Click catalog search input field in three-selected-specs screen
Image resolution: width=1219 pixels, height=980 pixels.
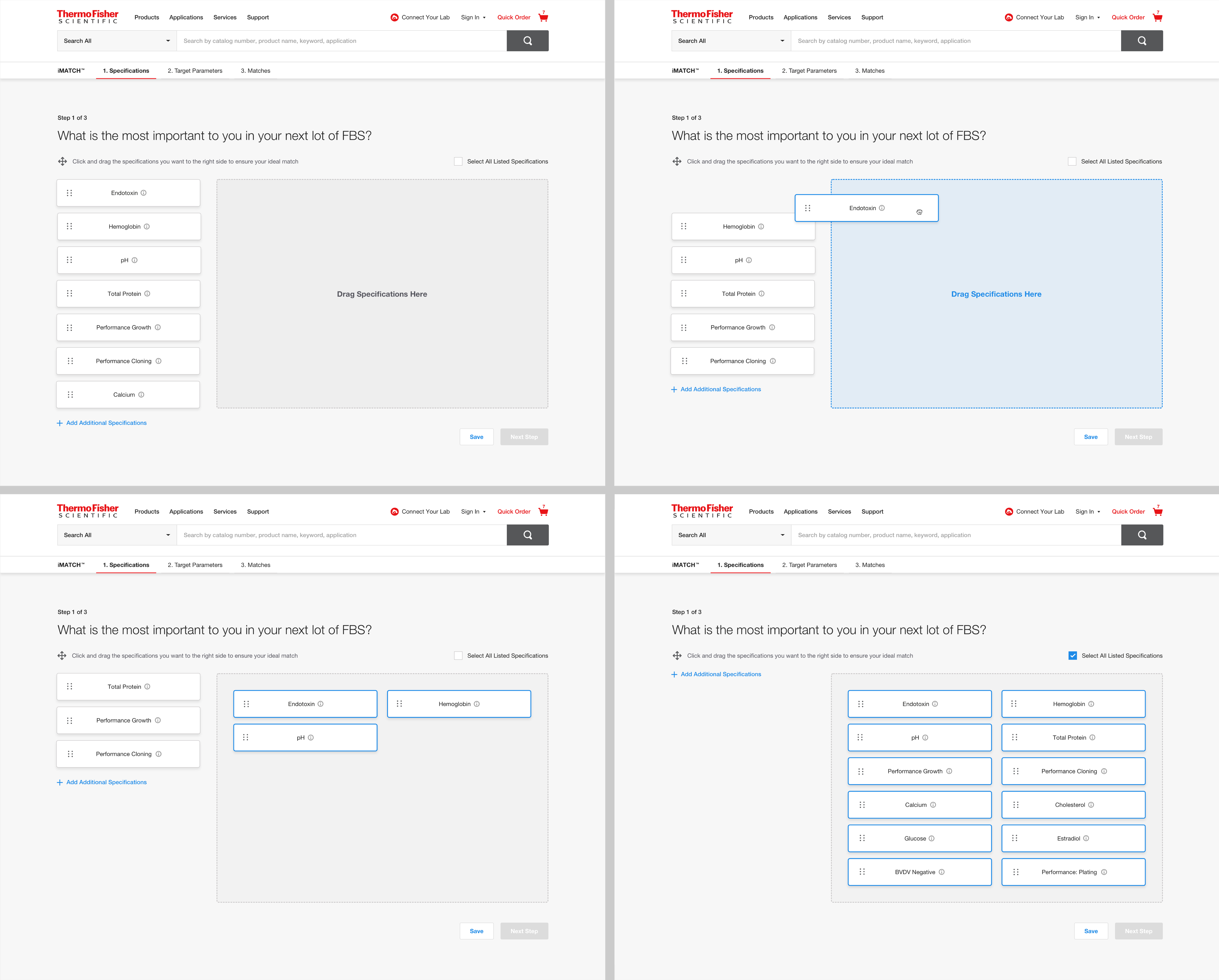tap(342, 535)
